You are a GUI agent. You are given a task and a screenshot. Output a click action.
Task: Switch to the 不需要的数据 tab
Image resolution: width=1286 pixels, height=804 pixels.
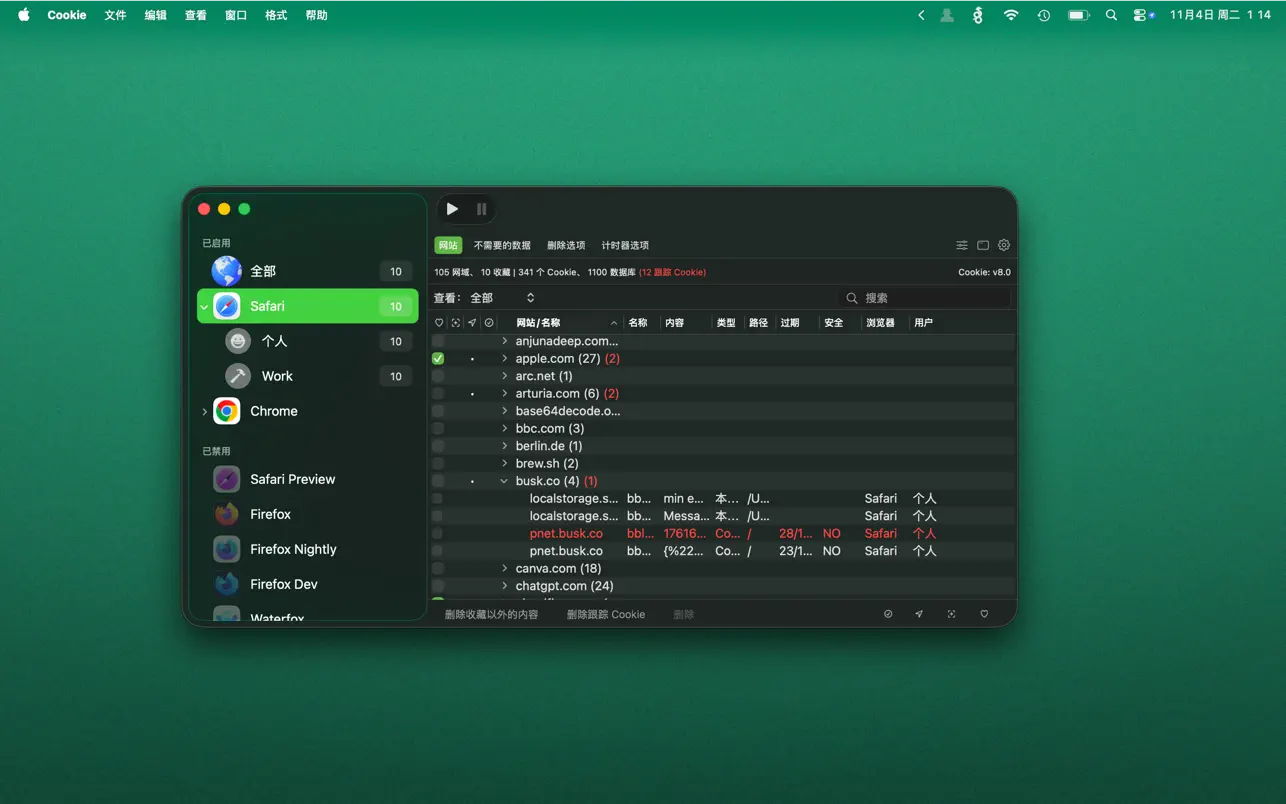click(502, 245)
